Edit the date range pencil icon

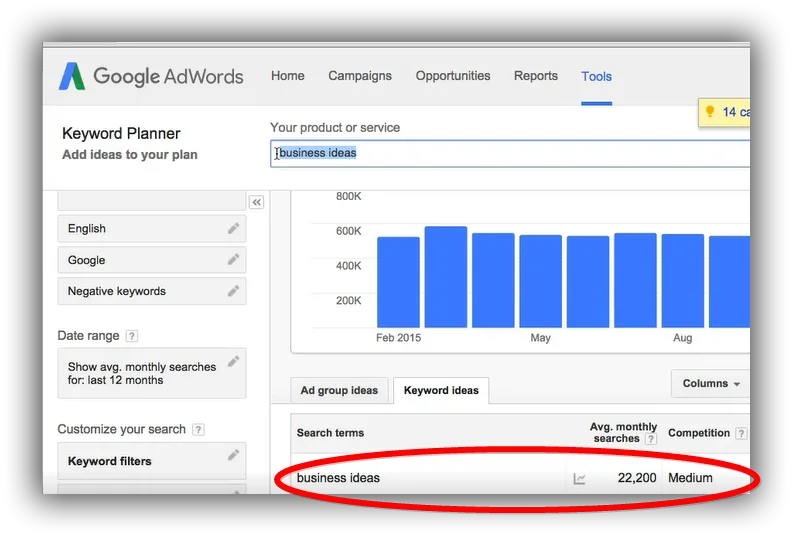233,361
